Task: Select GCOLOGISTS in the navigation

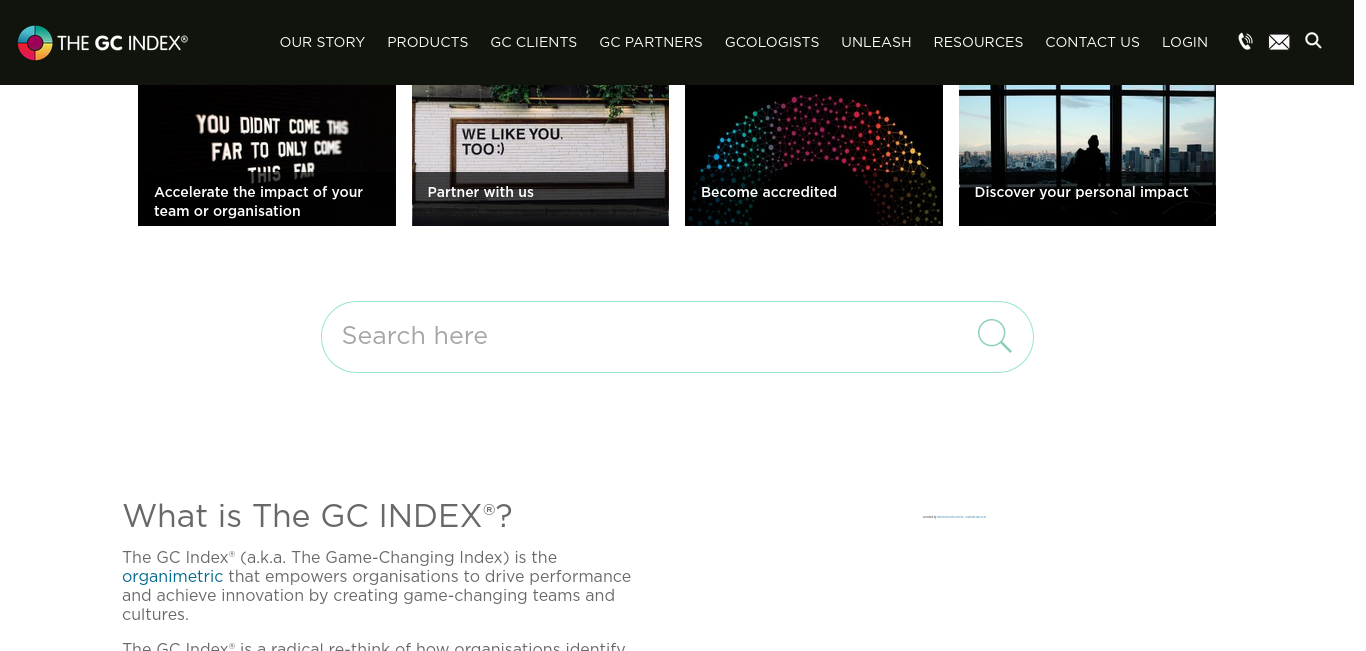Action: 772,42
